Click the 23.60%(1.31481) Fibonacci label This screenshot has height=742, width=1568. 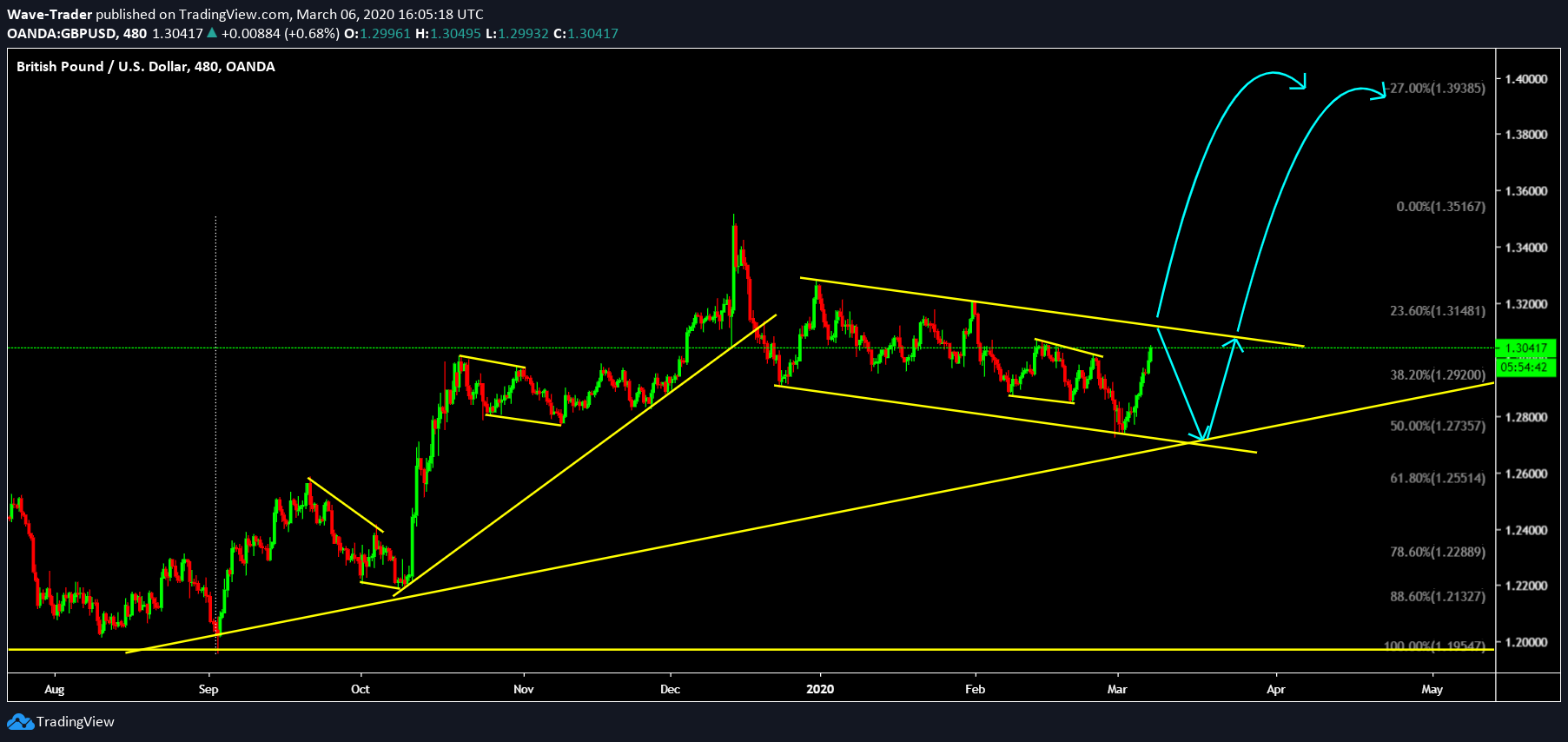[1438, 311]
